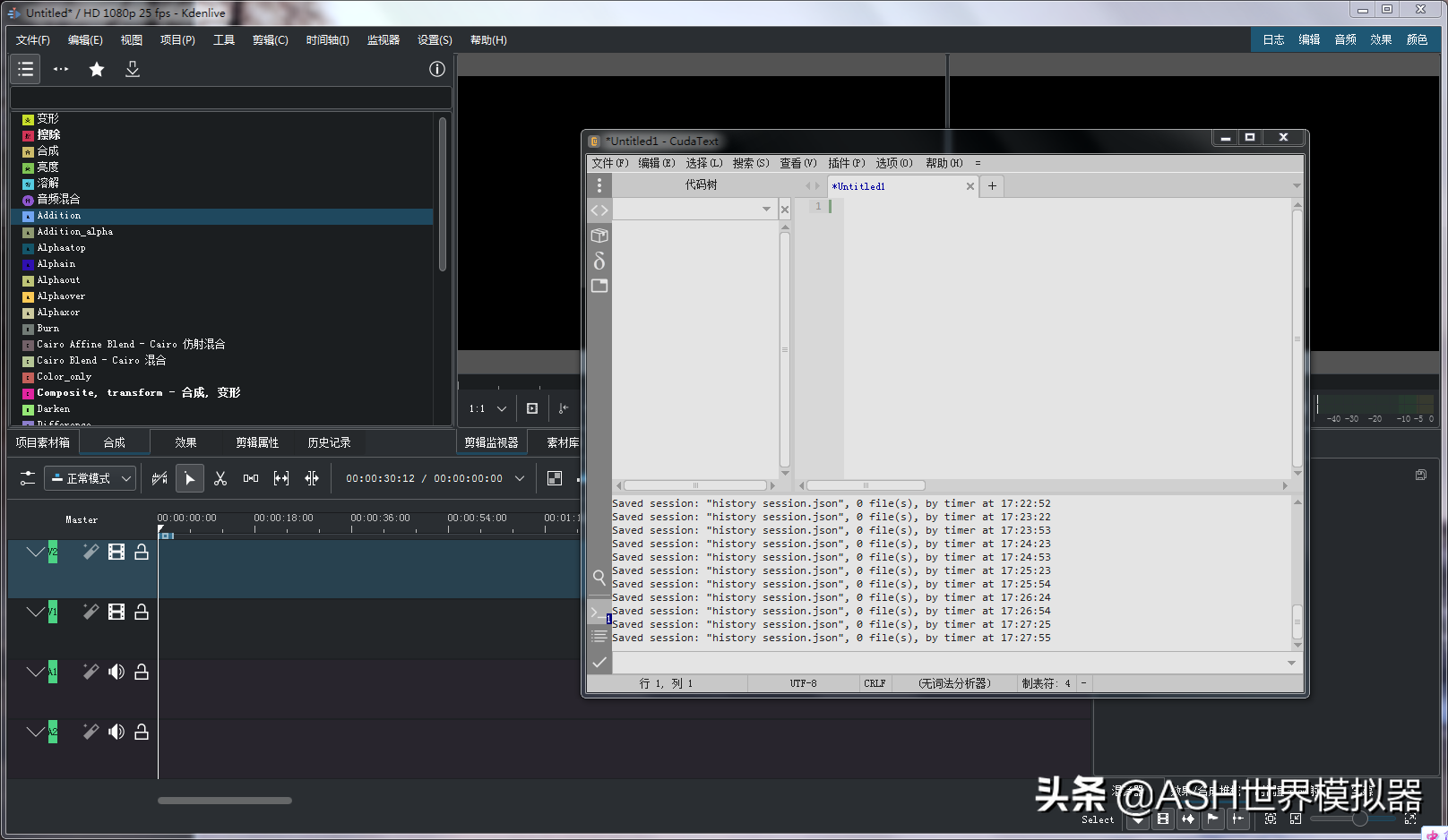Viewport: 1448px width, 840px height.
Task: Open the timecode format dropdown arrow
Action: click(x=520, y=478)
